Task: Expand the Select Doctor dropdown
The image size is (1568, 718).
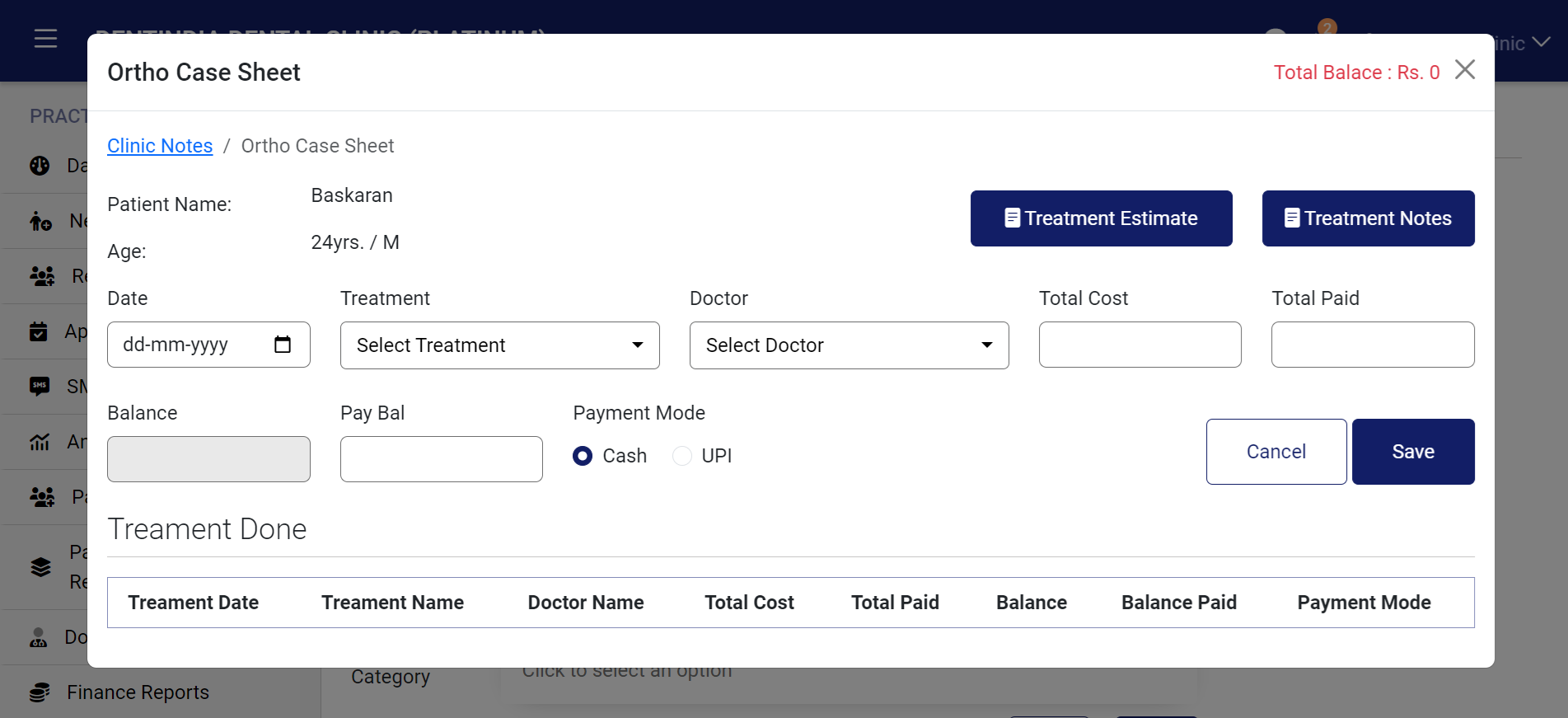Action: [849, 345]
